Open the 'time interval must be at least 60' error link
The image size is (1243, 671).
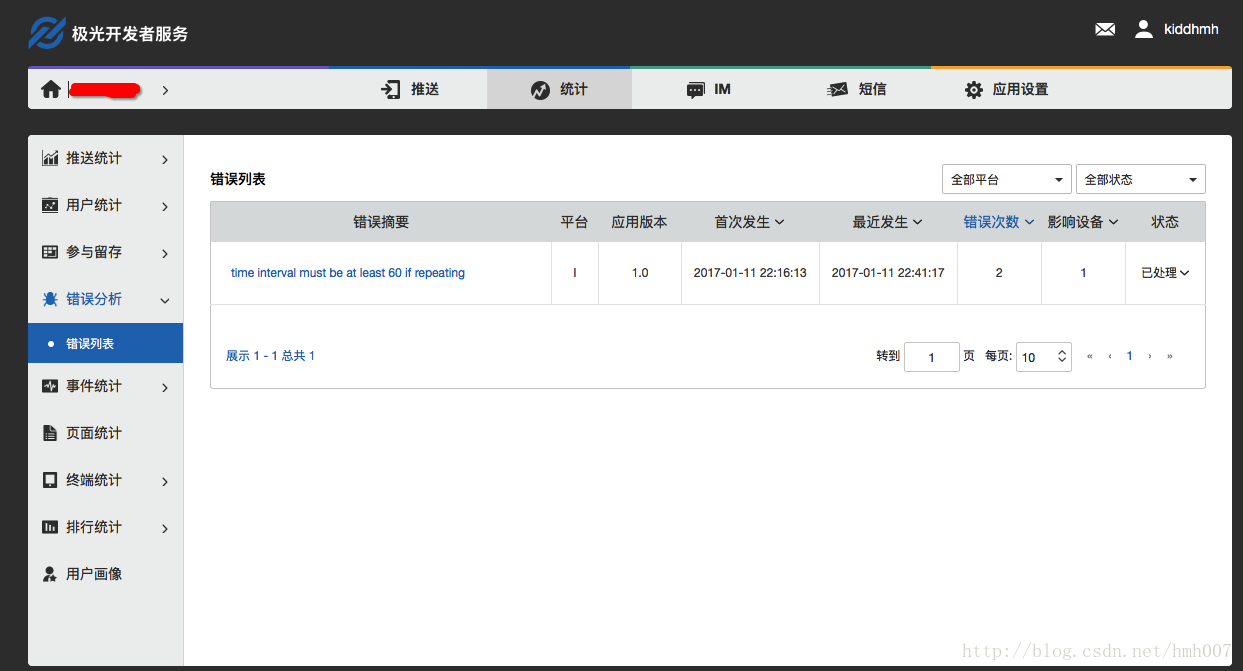pyautogui.click(x=347, y=273)
